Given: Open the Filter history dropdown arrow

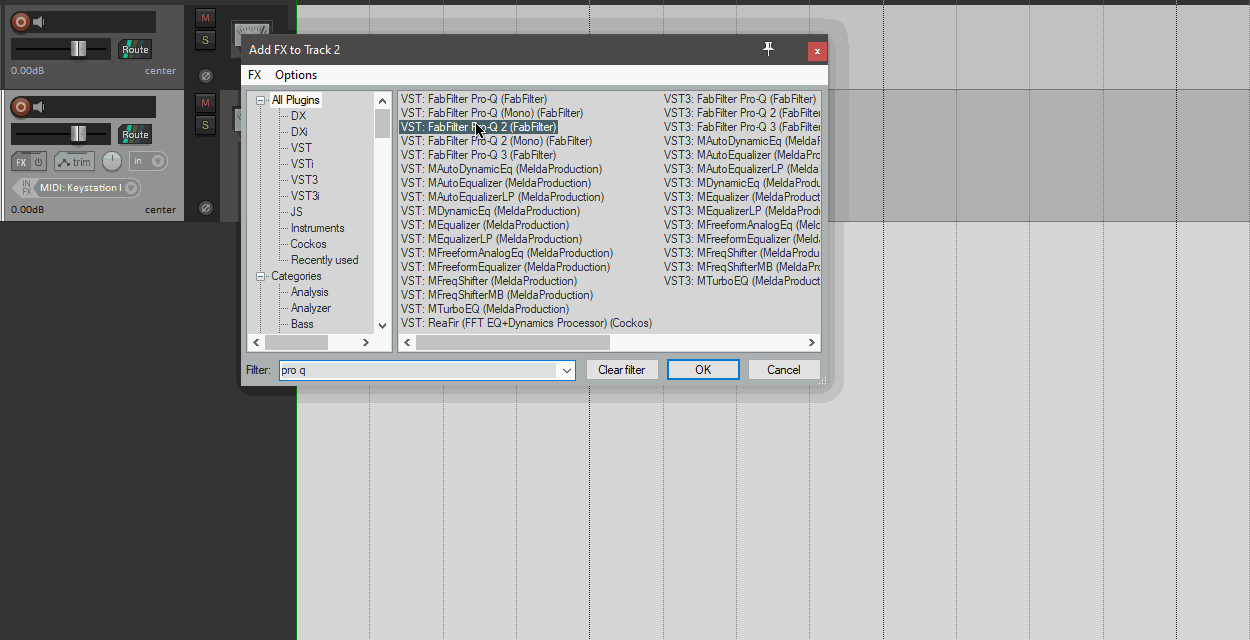Looking at the screenshot, I should pyautogui.click(x=567, y=370).
